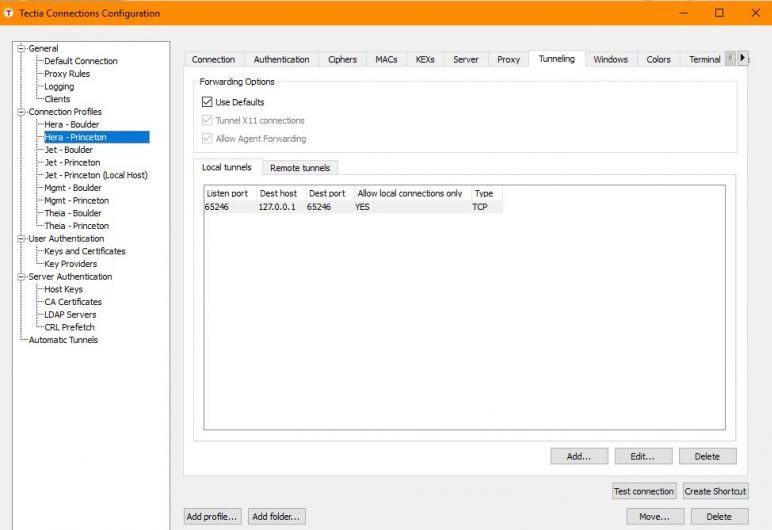The image size is (772, 530).
Task: Click the Listen port column header
Action: (x=230, y=193)
